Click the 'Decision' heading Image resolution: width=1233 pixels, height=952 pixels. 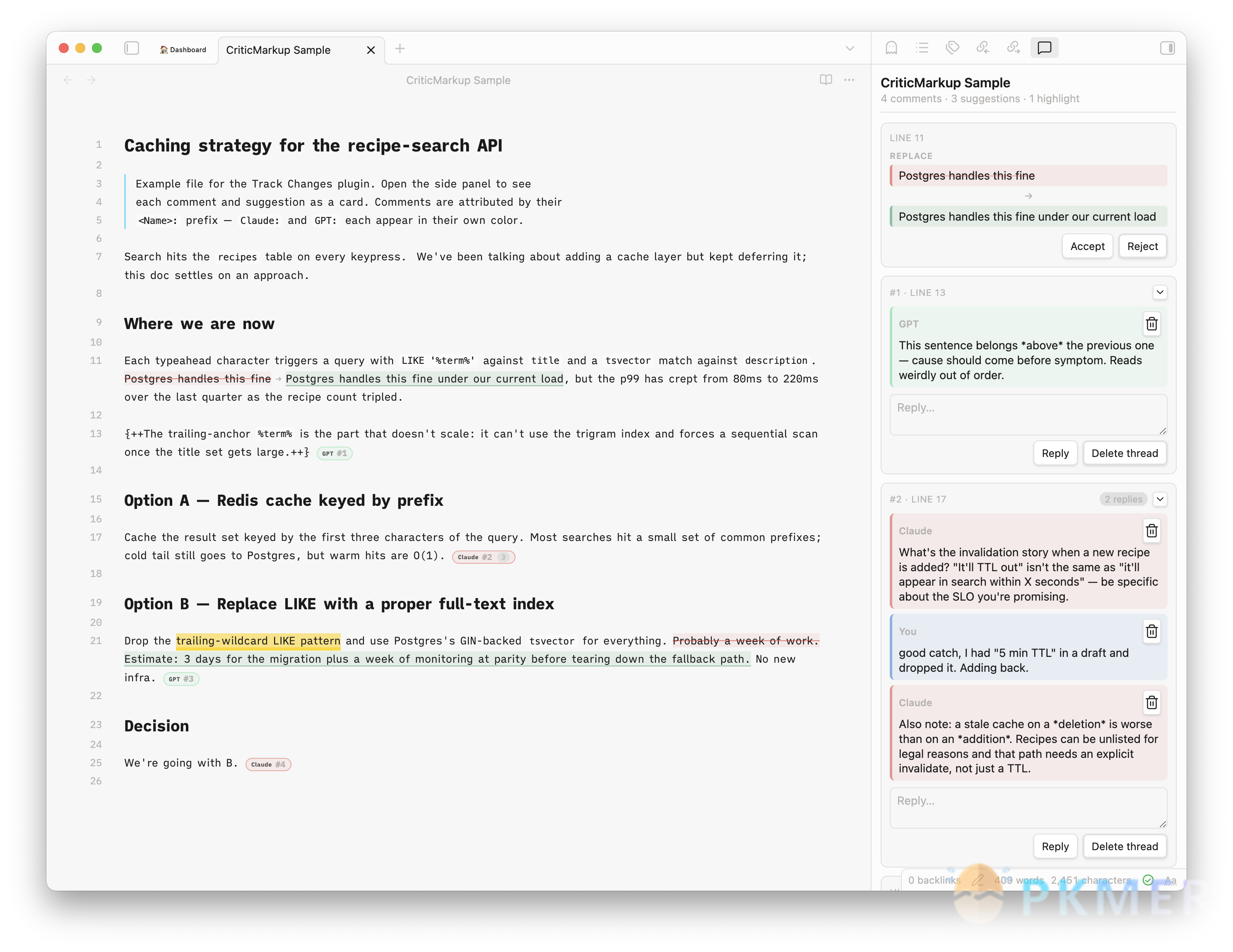tap(157, 726)
